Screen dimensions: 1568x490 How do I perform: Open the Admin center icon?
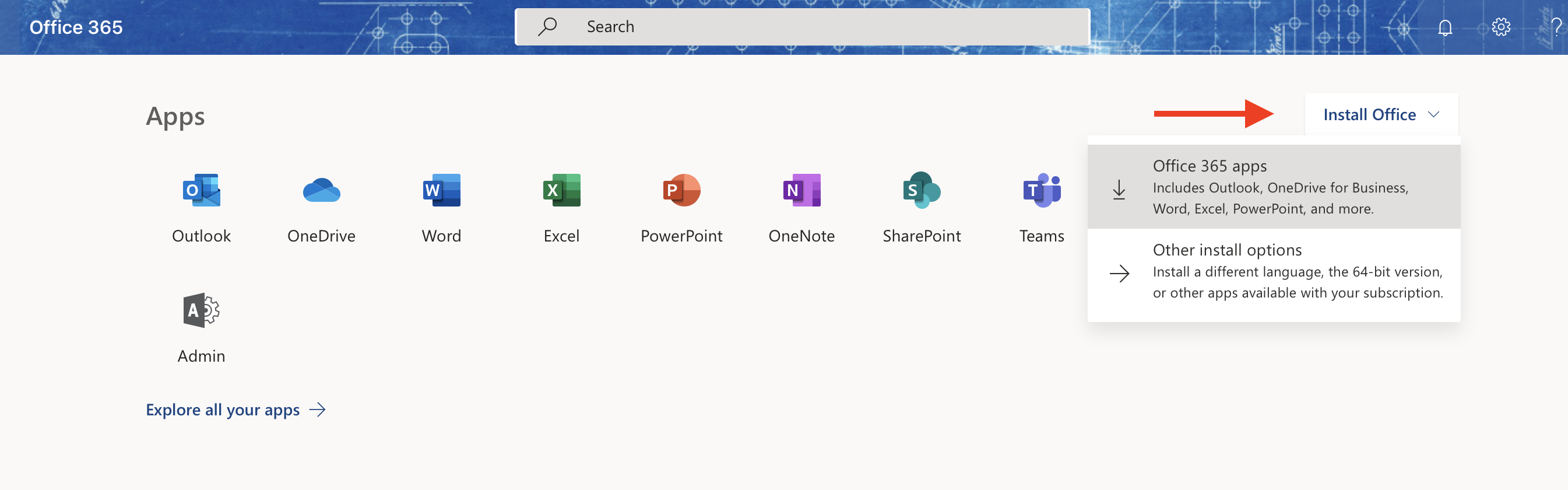point(202,311)
